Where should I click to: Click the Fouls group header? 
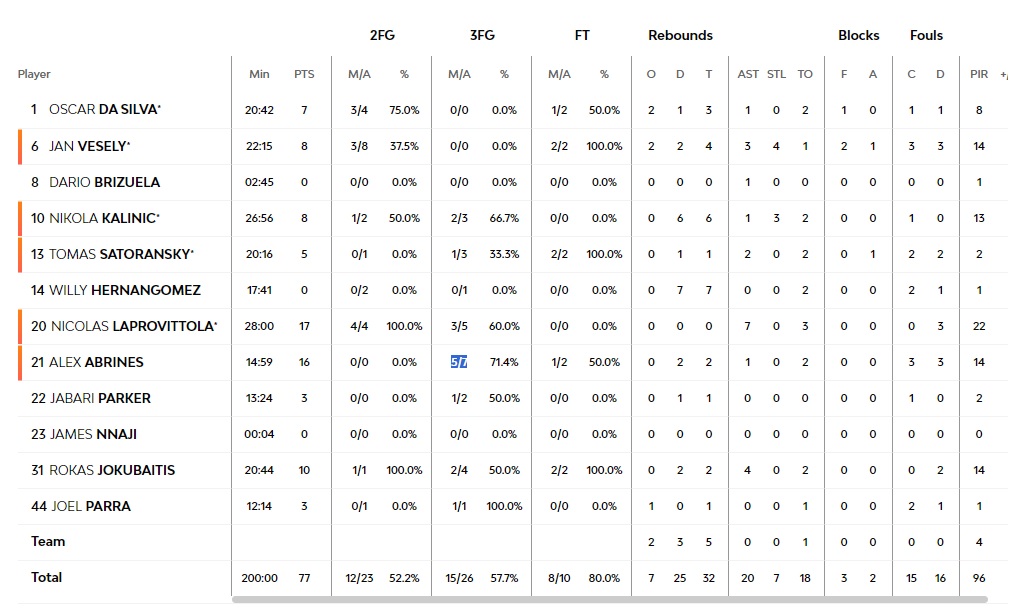(926, 35)
